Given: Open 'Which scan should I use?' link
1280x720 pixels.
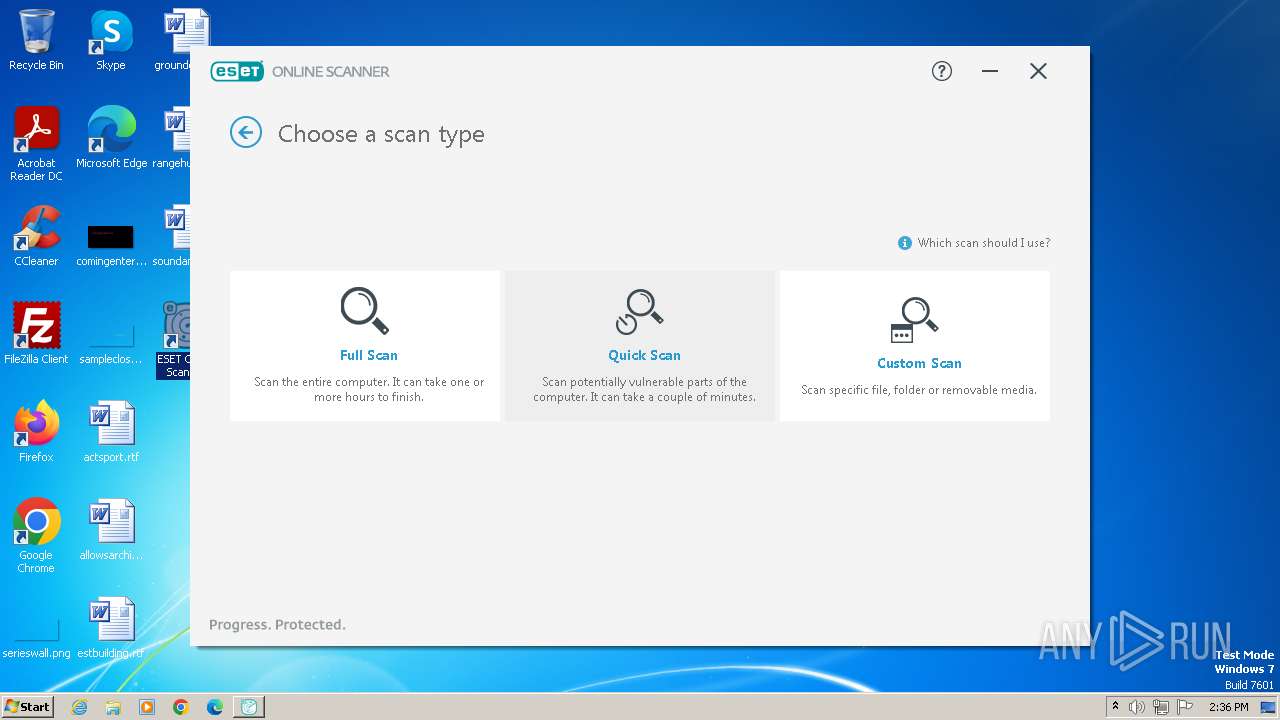Looking at the screenshot, I should pos(984,243).
